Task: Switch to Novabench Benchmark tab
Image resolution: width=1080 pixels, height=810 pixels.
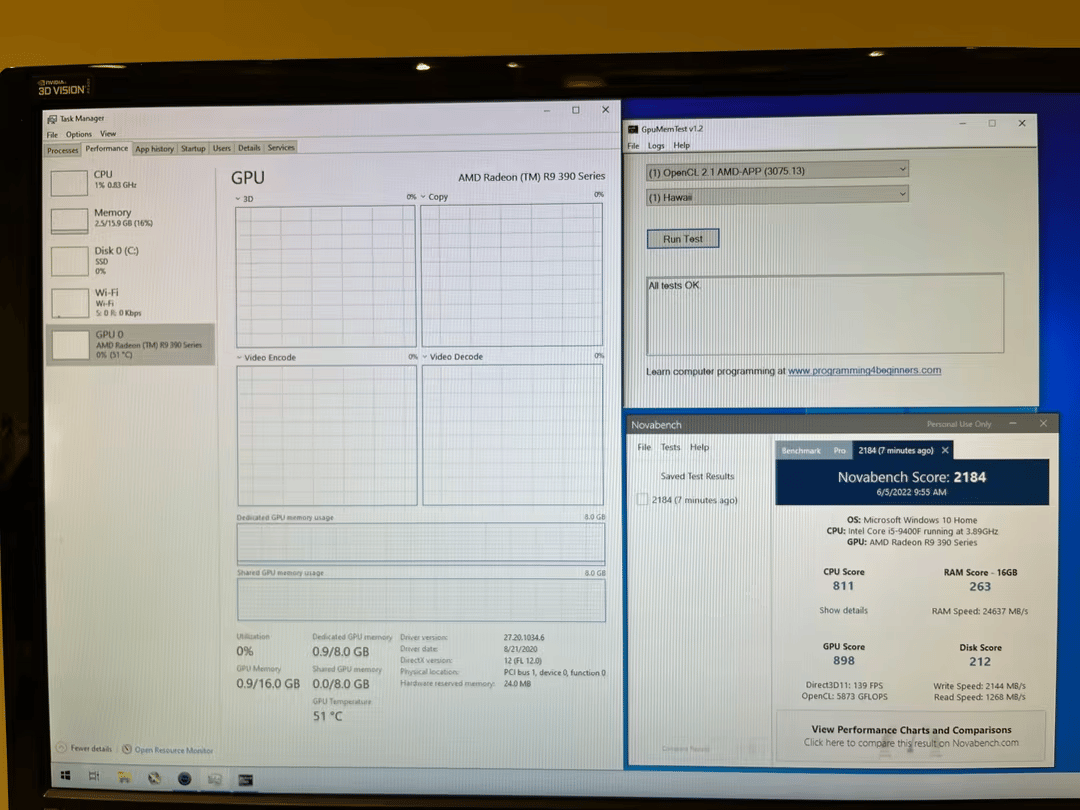Action: (x=800, y=450)
